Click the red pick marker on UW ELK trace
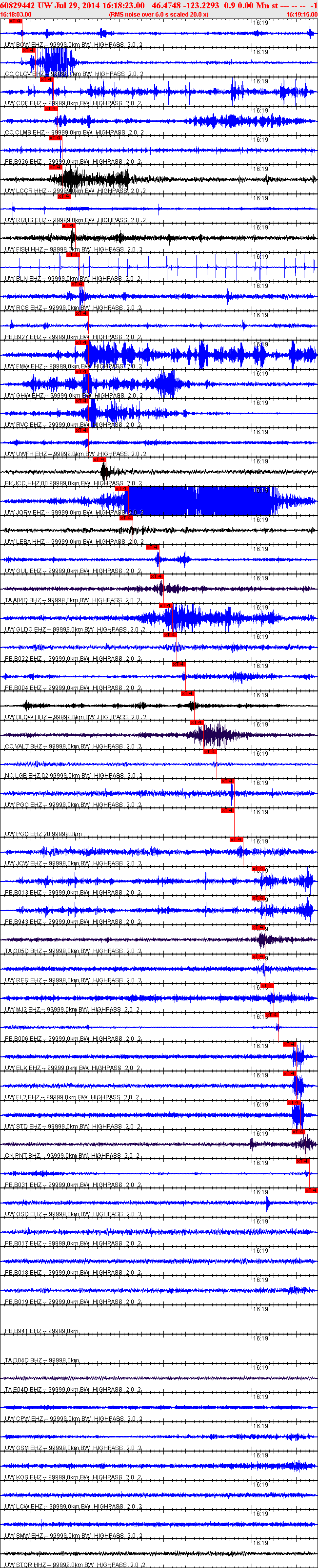This screenshot has width=318, height=1568. (x=290, y=1044)
